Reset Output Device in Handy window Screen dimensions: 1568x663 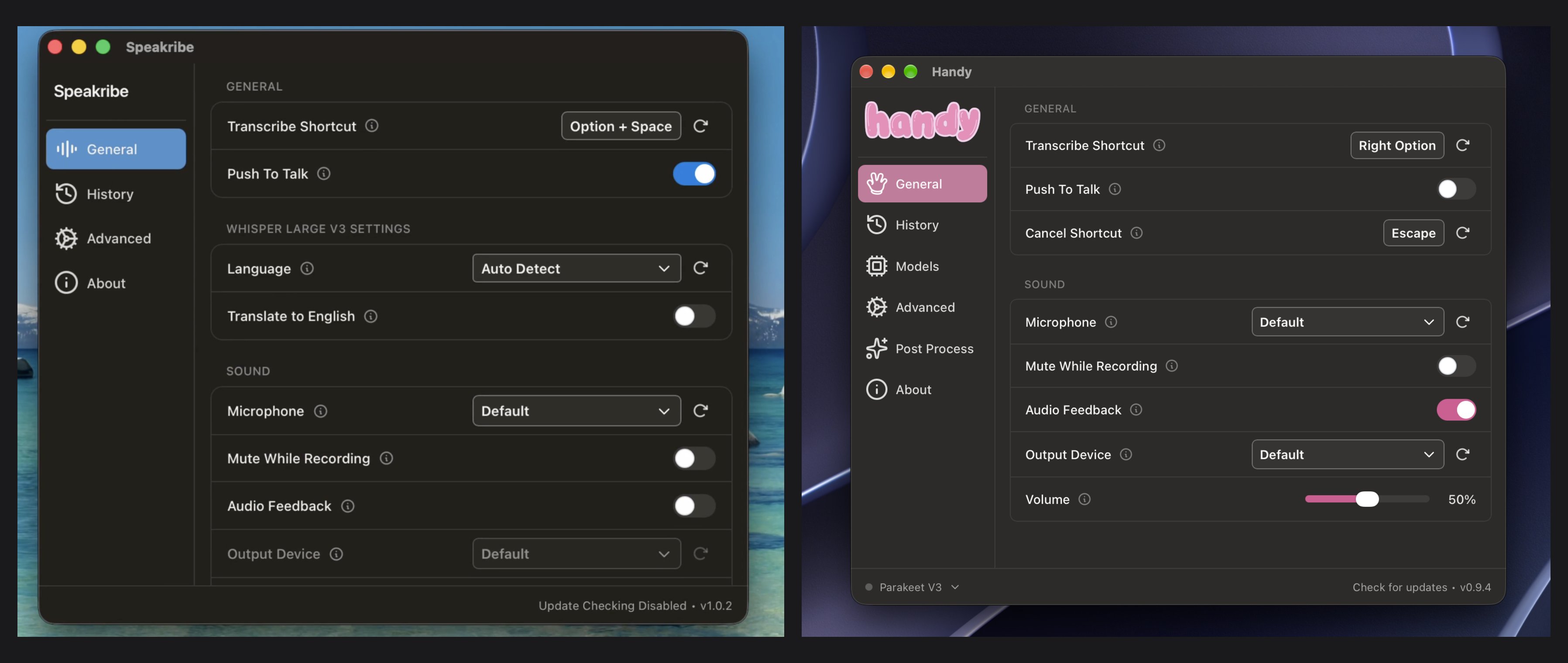[x=1463, y=455]
